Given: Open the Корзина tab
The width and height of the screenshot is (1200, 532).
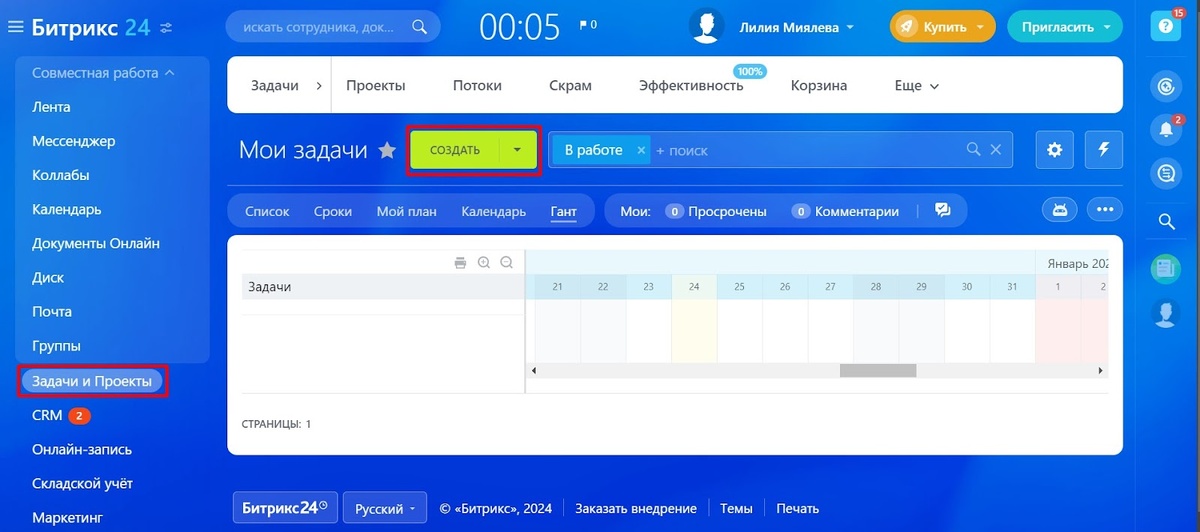Looking at the screenshot, I should coord(819,86).
